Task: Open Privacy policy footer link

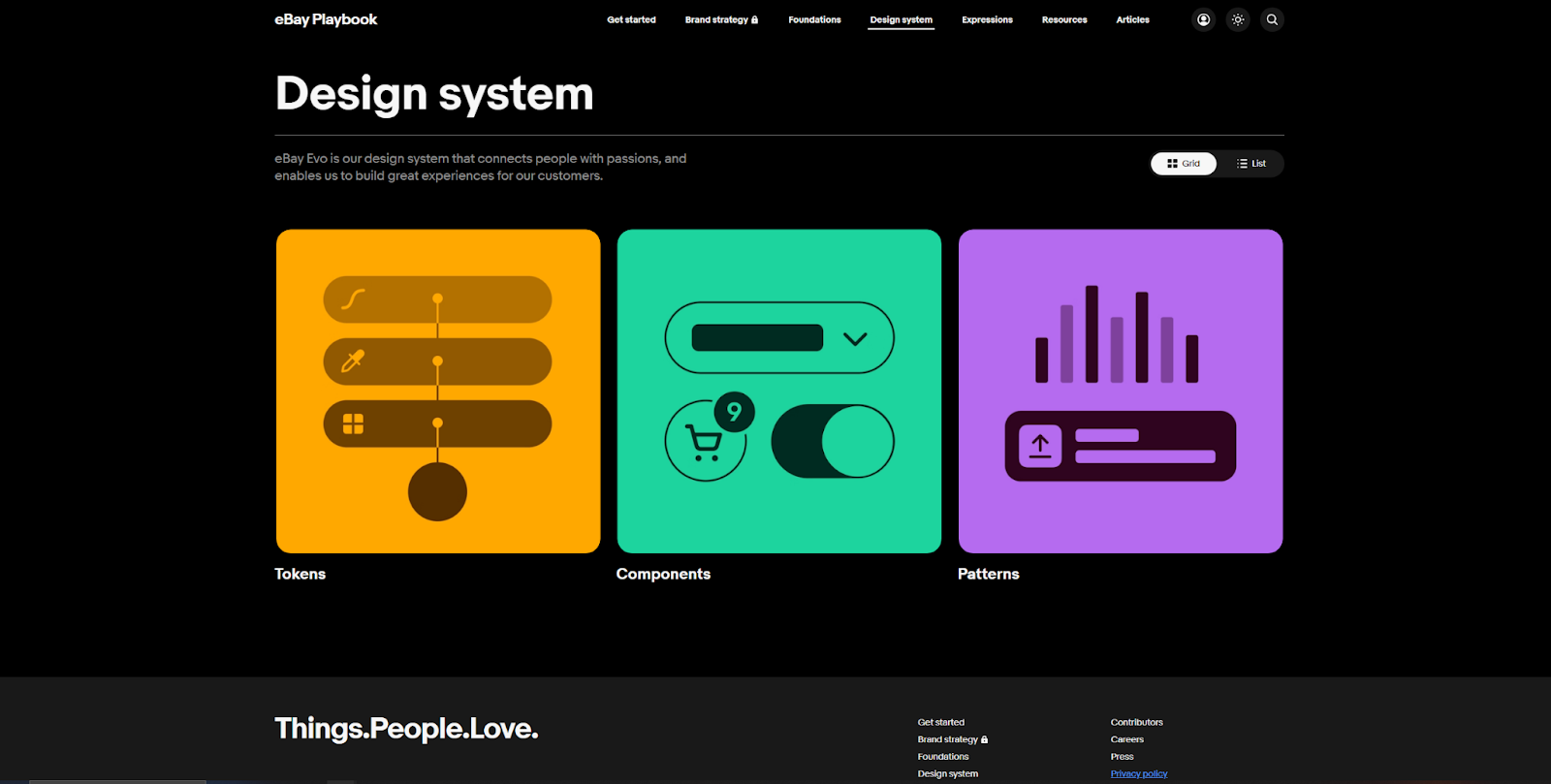Action: point(1139,774)
